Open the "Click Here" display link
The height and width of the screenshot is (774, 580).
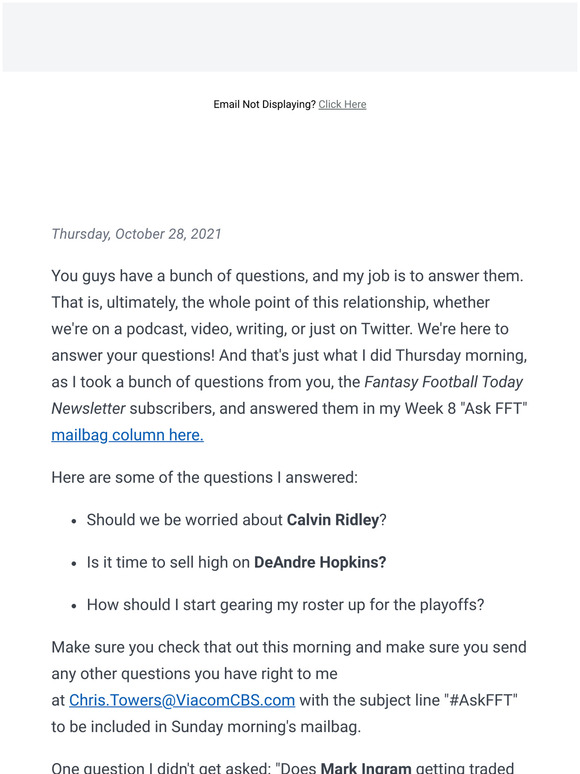tap(342, 104)
